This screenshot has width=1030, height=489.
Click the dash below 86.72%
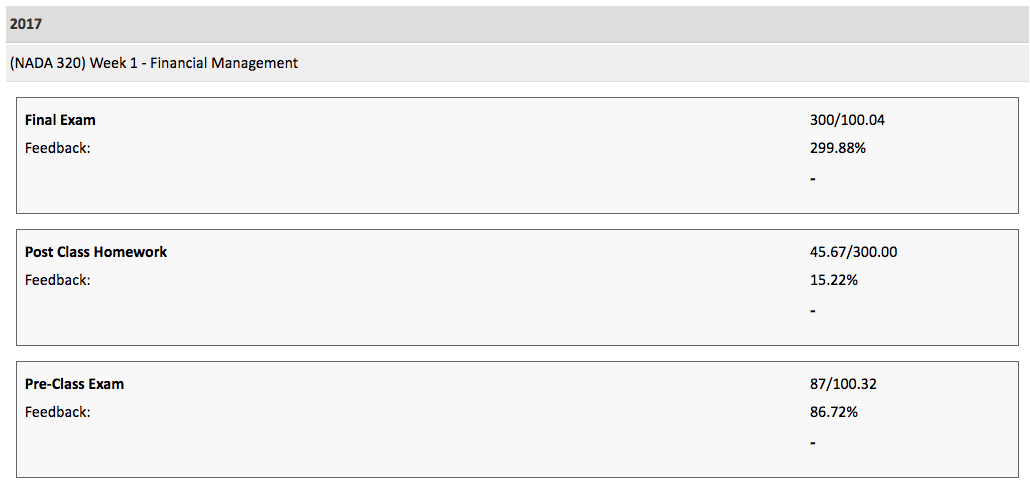[813, 443]
